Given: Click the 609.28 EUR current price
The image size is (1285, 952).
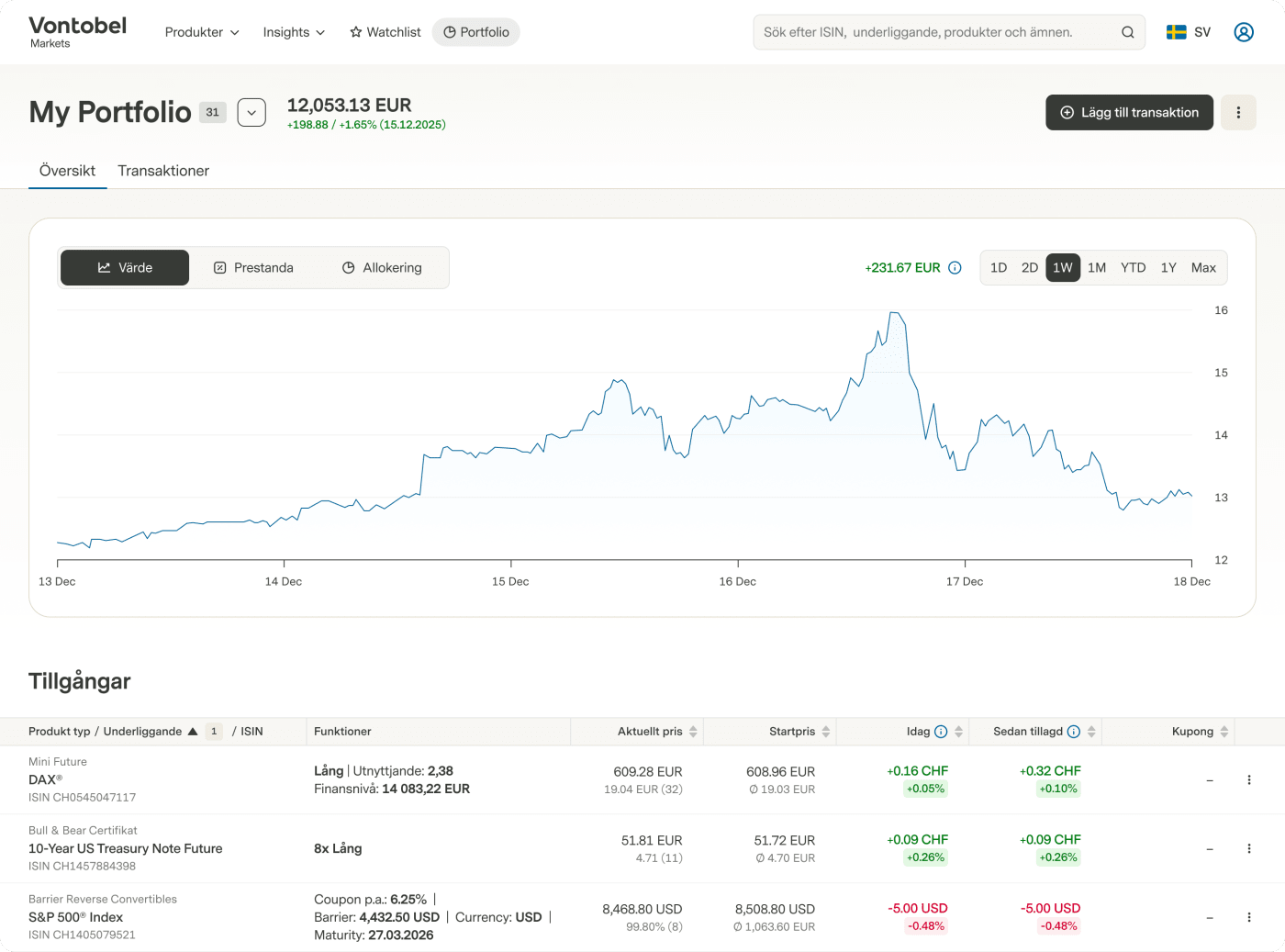Looking at the screenshot, I should tap(648, 772).
